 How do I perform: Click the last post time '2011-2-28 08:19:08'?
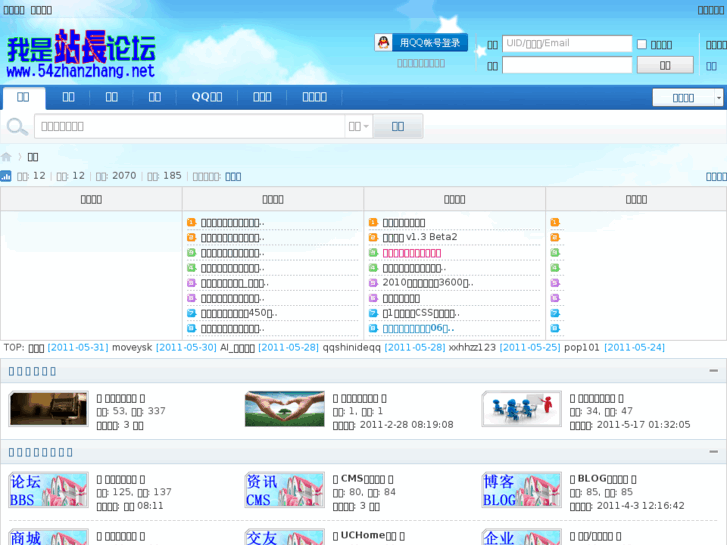[407, 425]
